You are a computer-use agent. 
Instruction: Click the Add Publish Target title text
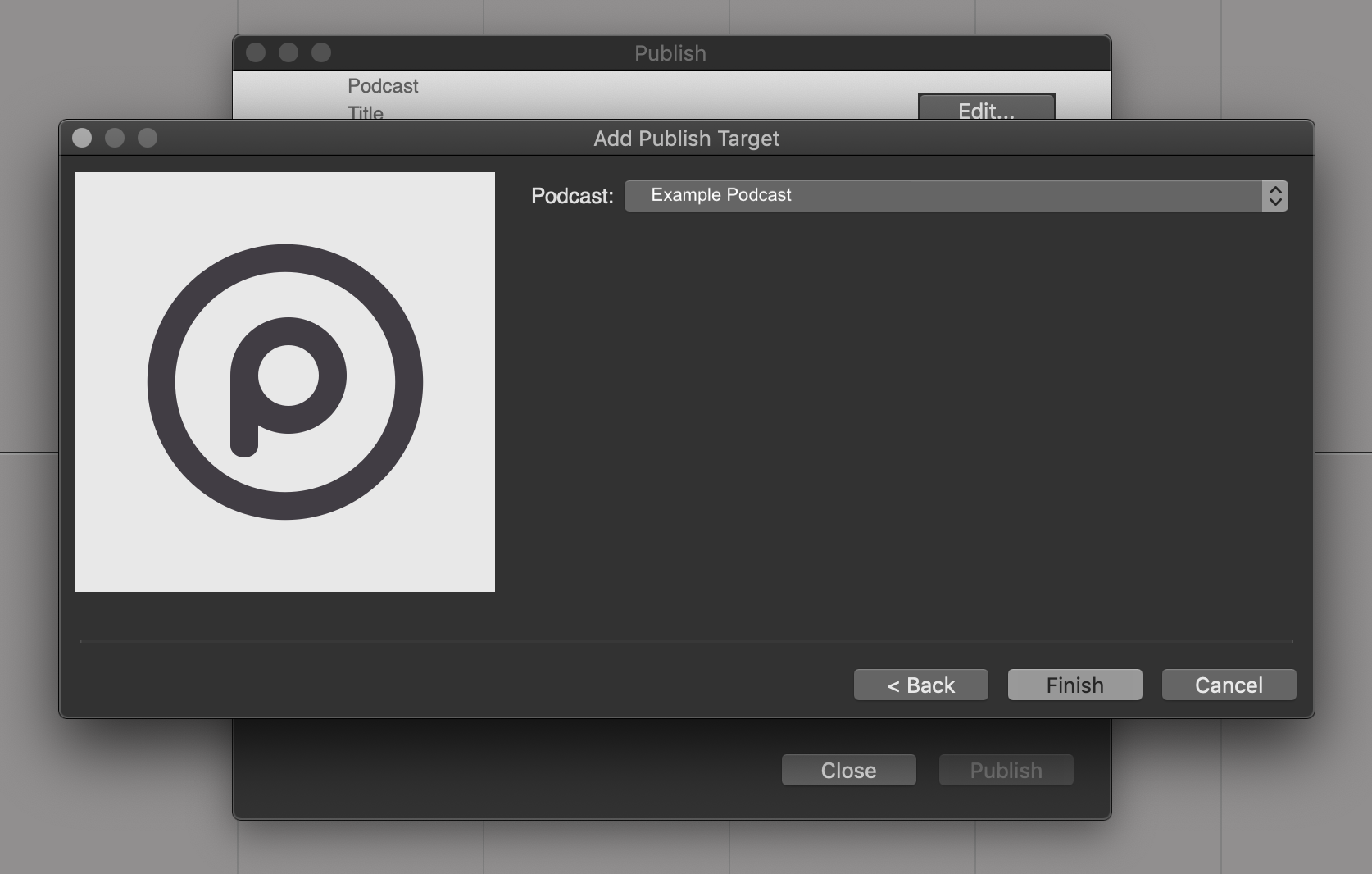pyautogui.click(x=686, y=139)
